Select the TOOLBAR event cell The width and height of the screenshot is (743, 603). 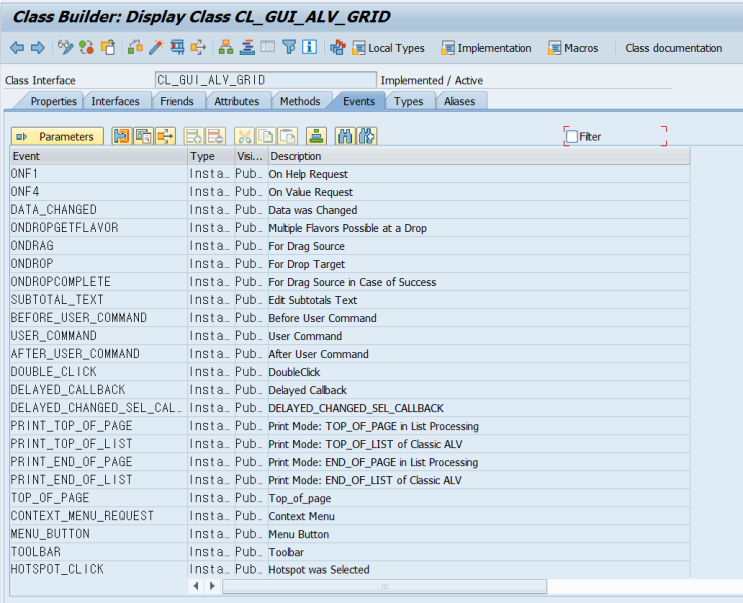tap(99, 552)
